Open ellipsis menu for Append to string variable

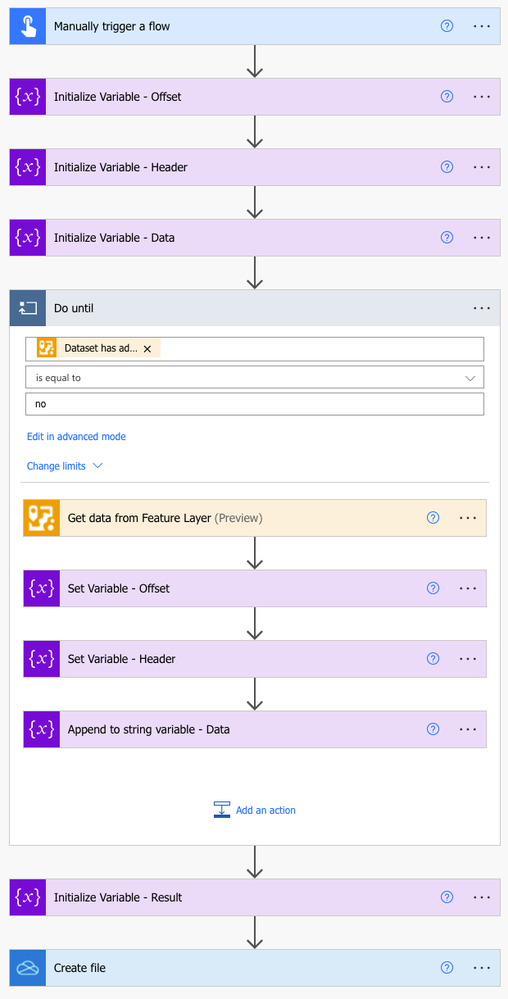468,729
